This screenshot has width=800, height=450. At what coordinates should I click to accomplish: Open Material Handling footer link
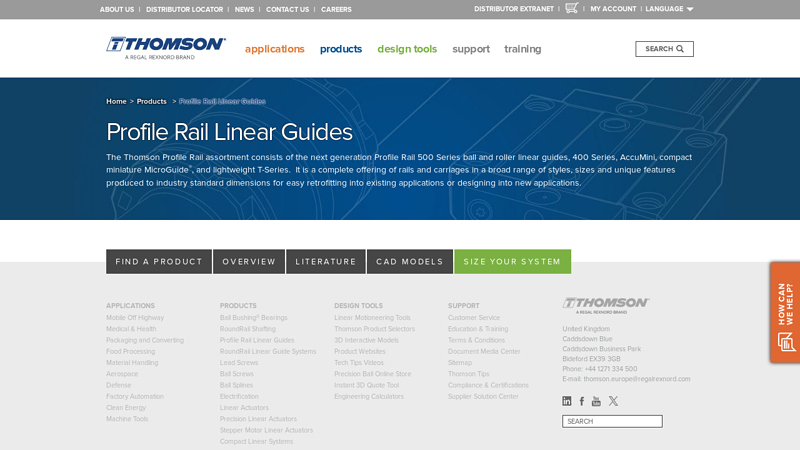[132, 363]
